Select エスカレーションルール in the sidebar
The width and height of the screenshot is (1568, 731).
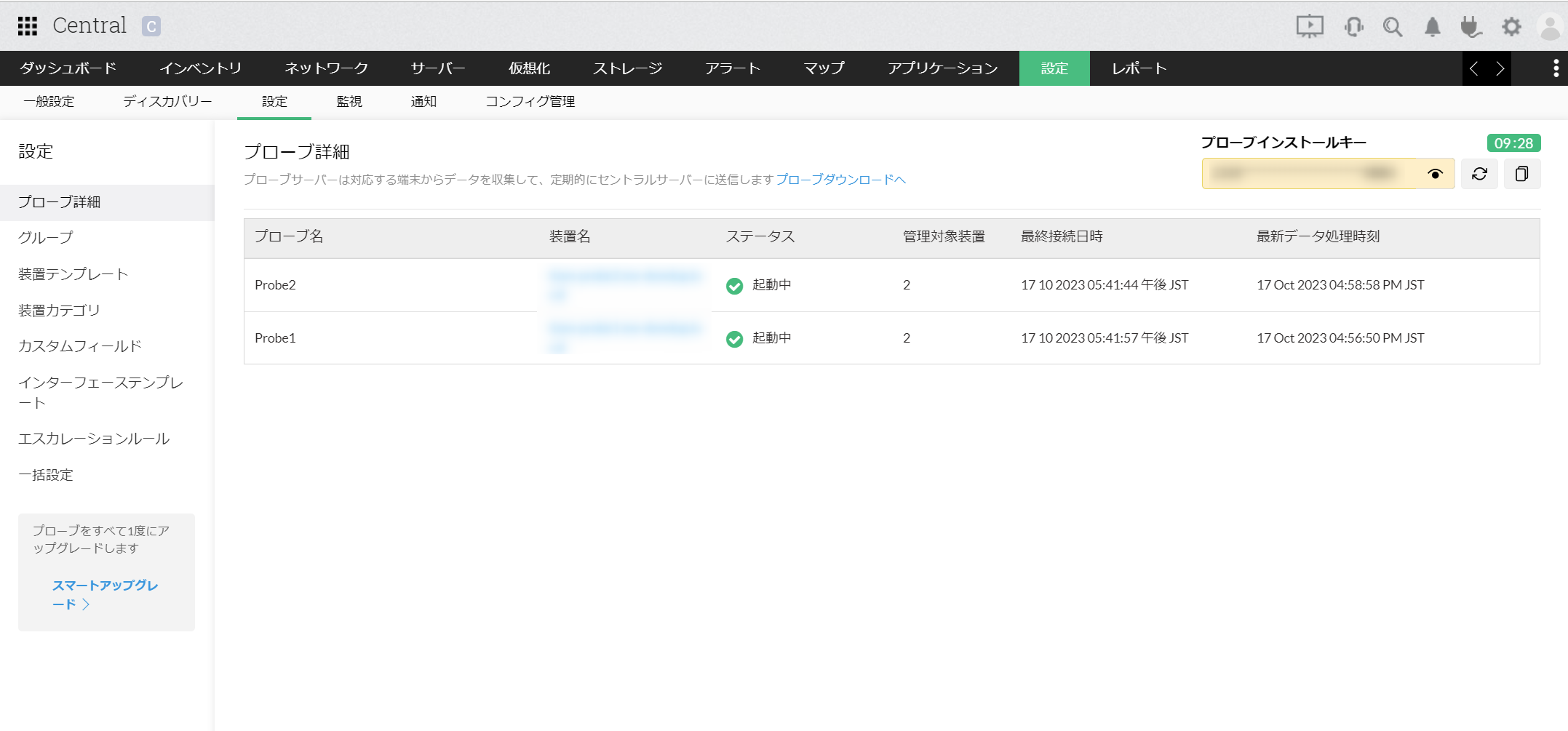pos(94,439)
